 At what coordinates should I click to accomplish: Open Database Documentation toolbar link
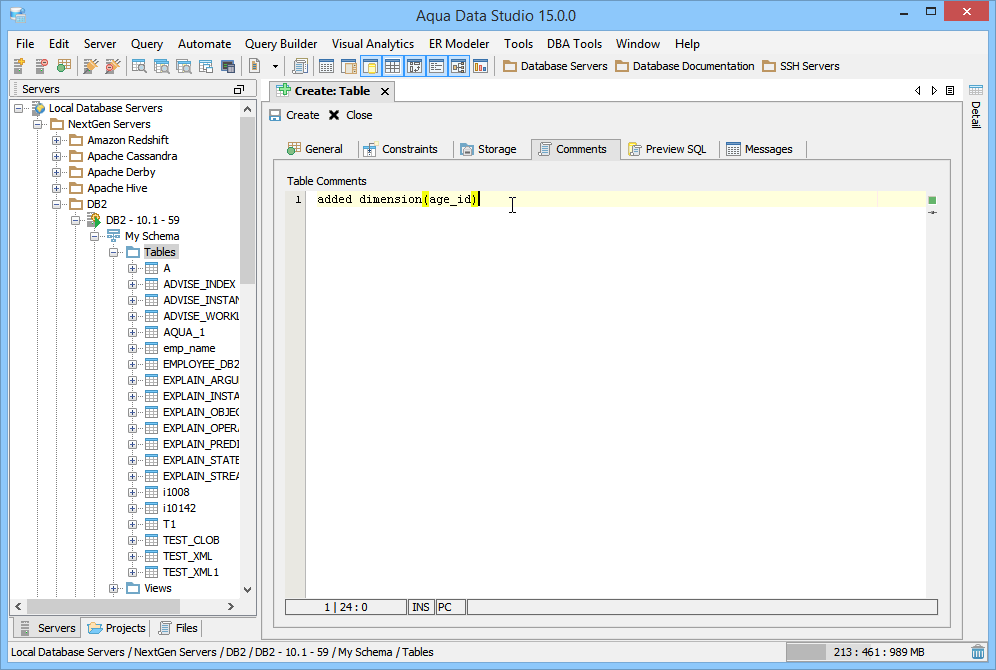pos(684,66)
